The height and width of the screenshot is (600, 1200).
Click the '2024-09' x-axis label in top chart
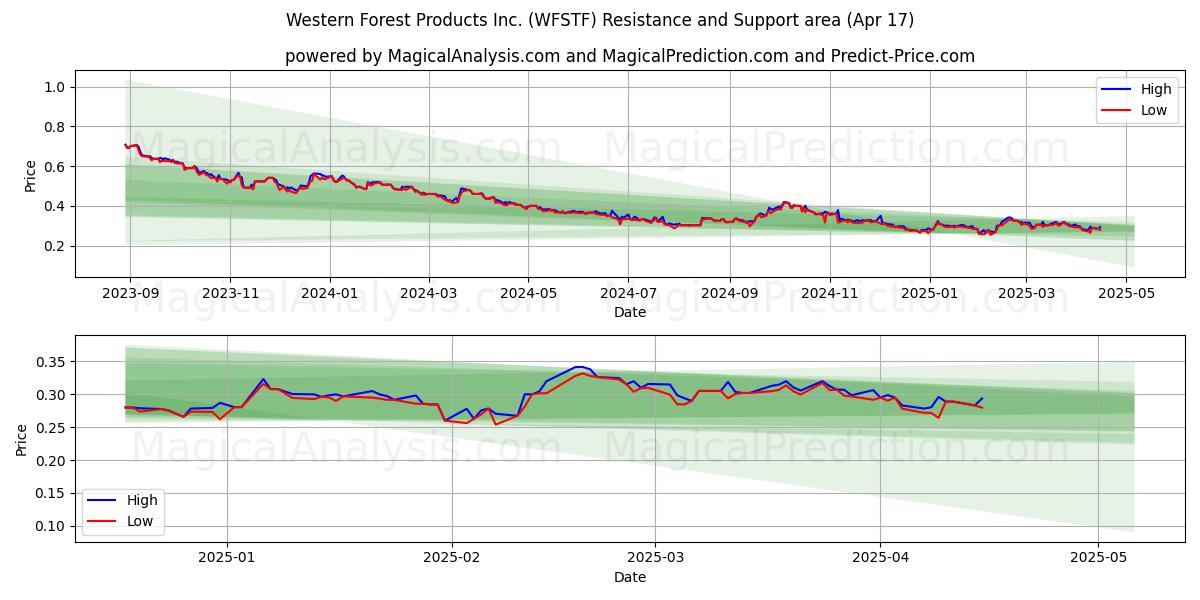(x=730, y=295)
